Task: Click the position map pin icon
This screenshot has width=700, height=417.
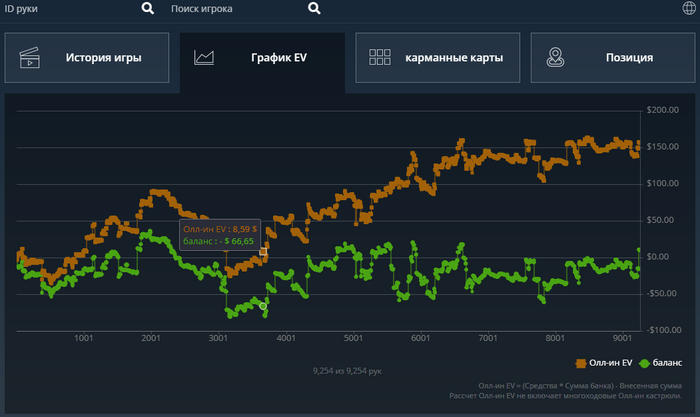Action: tap(554, 58)
